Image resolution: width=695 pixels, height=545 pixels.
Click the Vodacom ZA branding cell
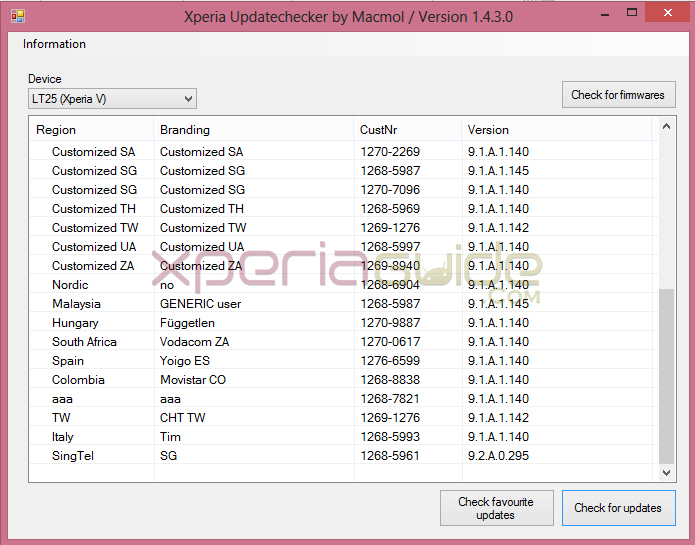(x=194, y=342)
